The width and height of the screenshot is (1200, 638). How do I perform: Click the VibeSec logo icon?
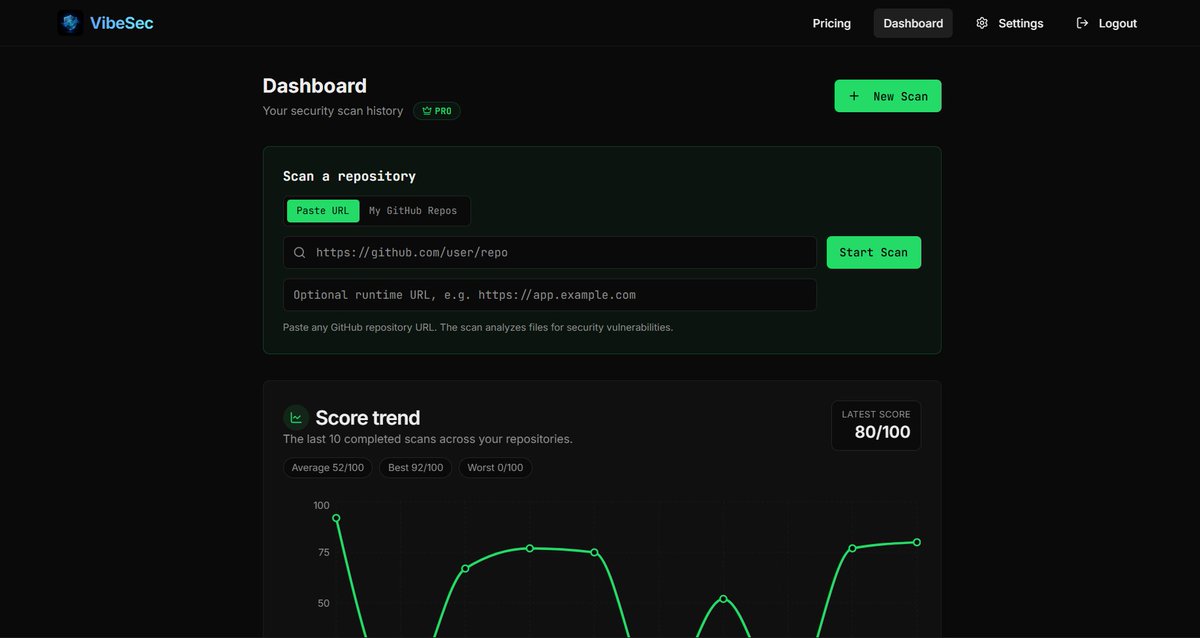point(70,22)
